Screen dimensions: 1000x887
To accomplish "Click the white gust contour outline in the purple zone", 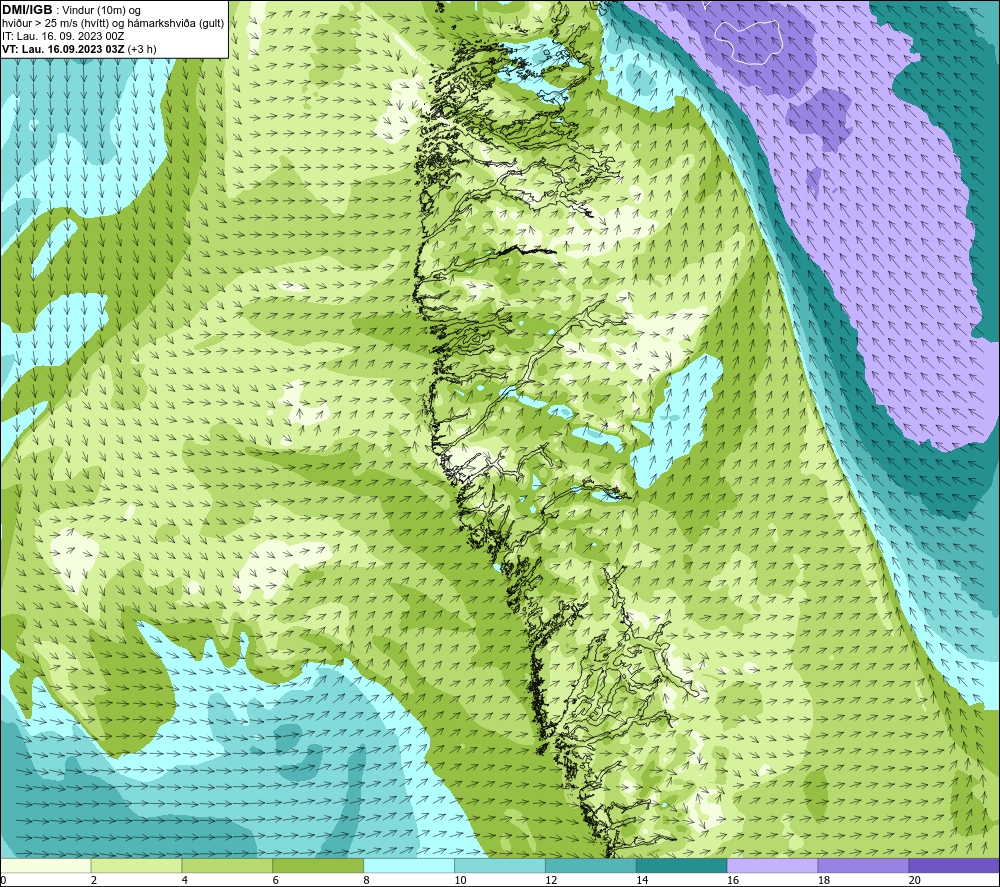I will point(748,42).
